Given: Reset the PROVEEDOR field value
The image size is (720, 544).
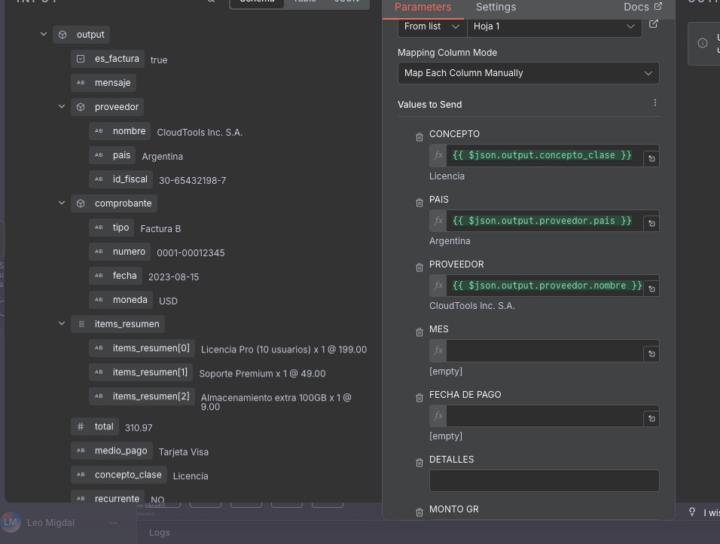Looking at the screenshot, I should click(x=651, y=289).
